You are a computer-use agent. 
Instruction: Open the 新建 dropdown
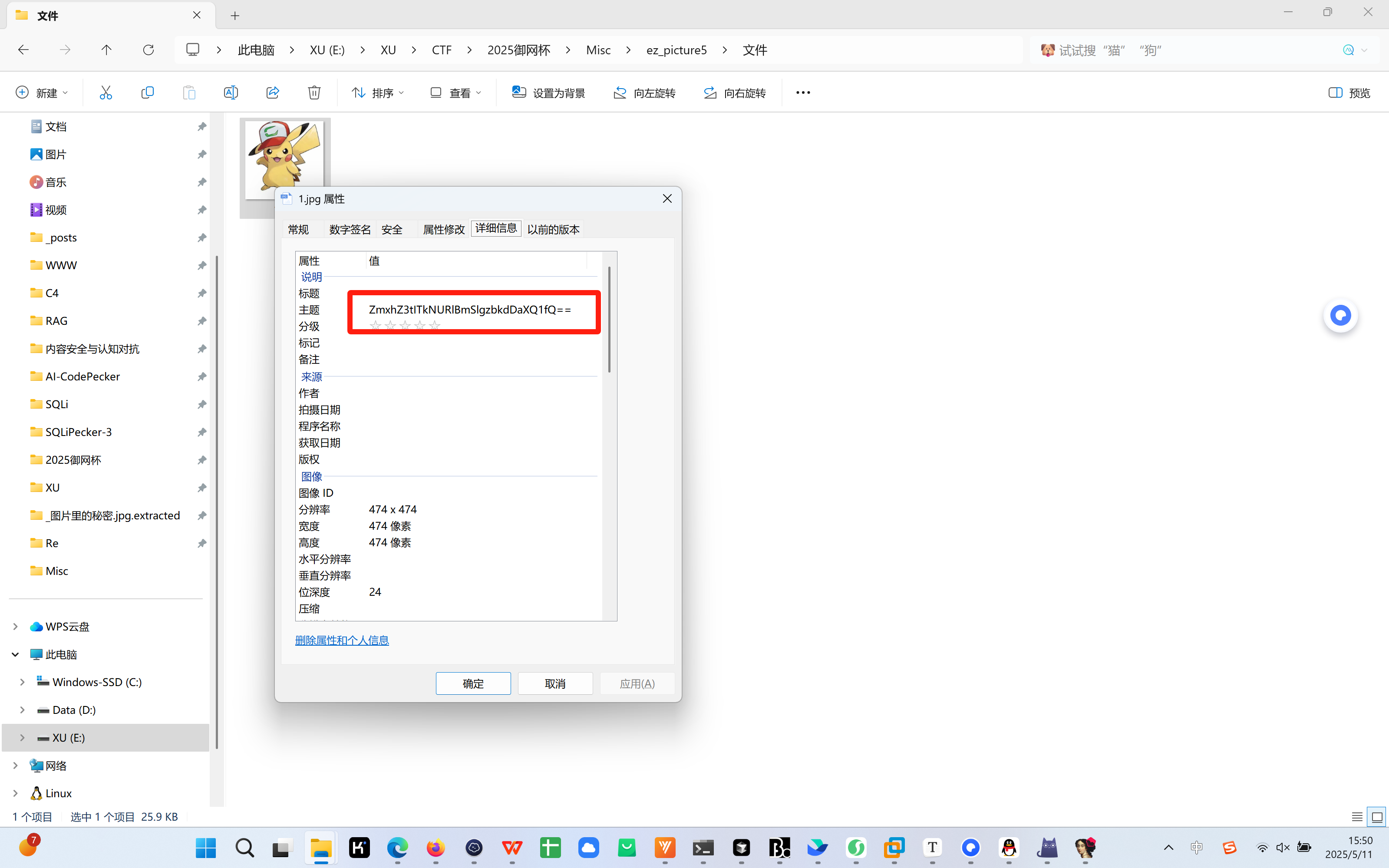(42, 92)
